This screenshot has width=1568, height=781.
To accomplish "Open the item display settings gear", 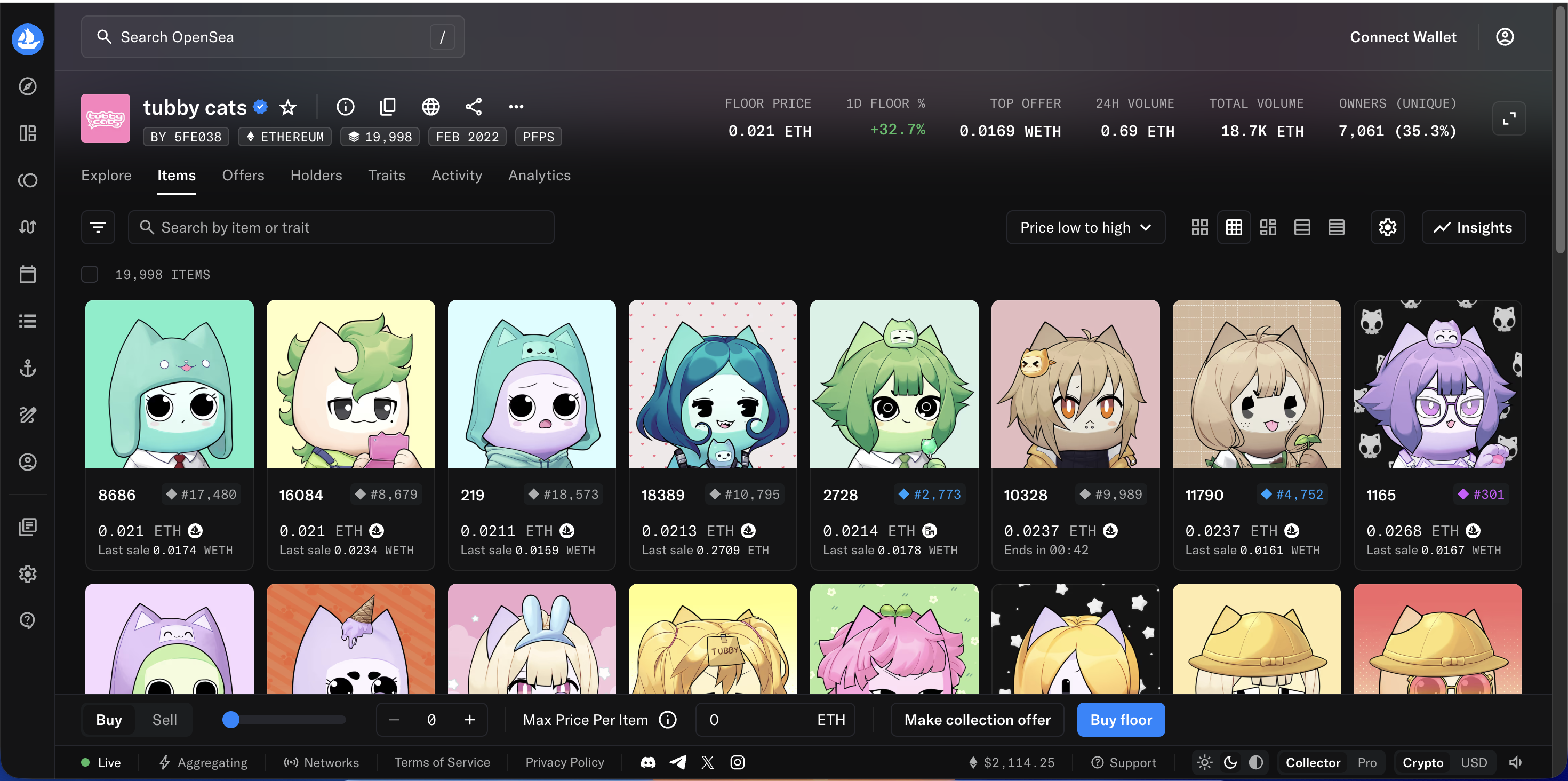I will (x=1387, y=228).
